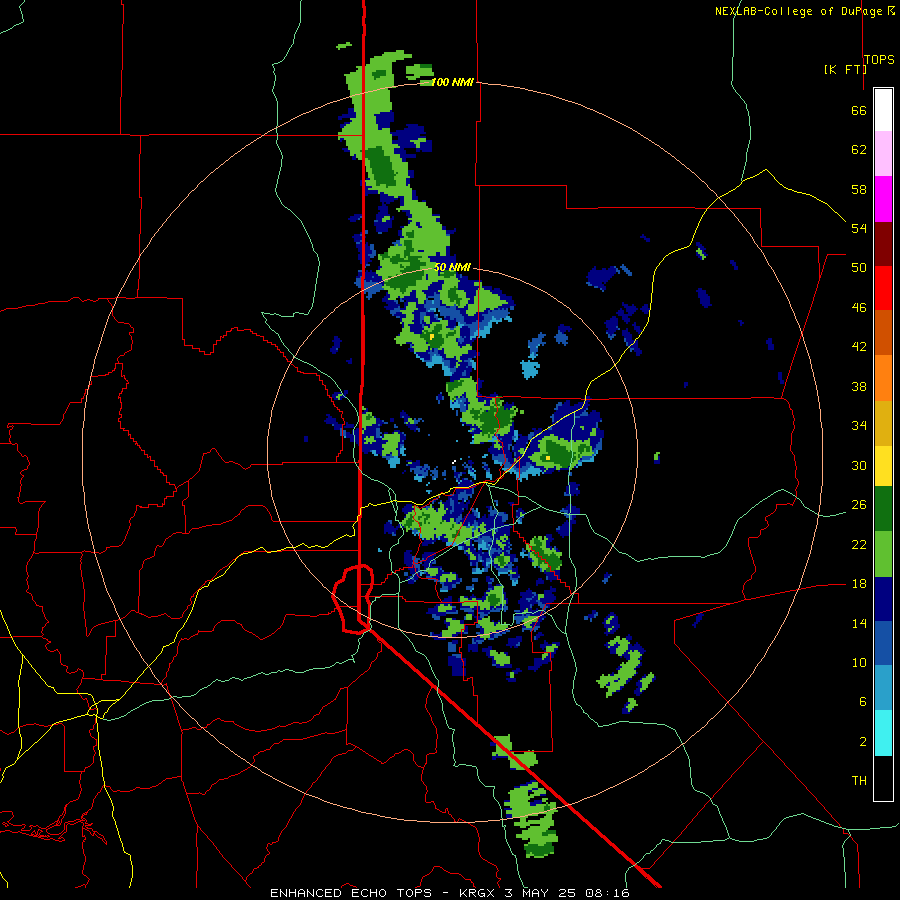Click the legend value 50
The image size is (900, 900).
(859, 268)
